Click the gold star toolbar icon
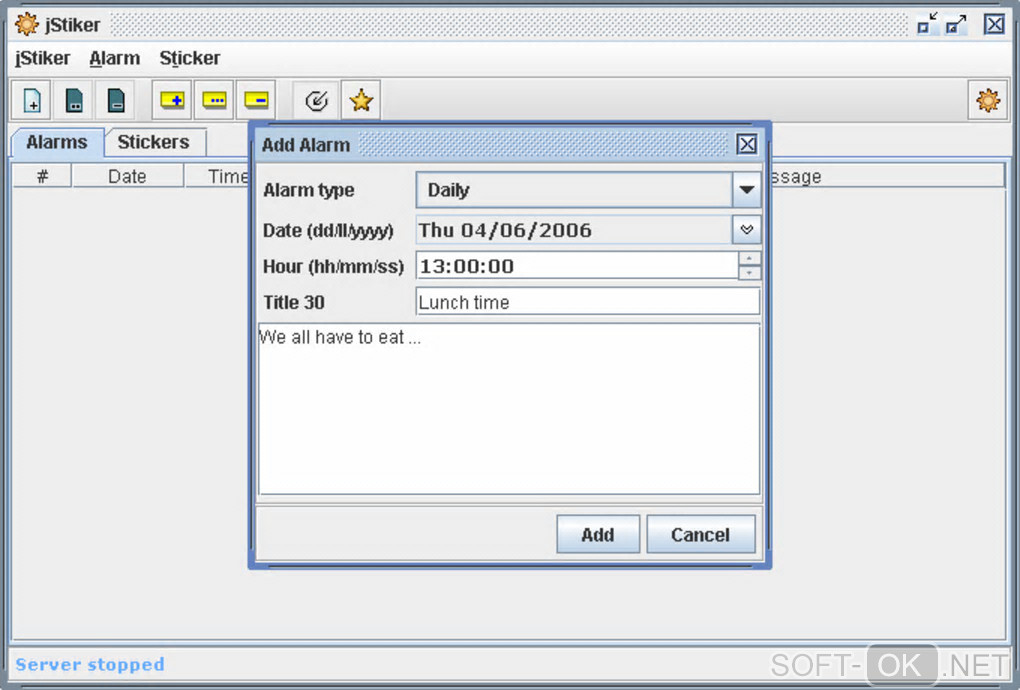The height and width of the screenshot is (690, 1020). pos(361,101)
